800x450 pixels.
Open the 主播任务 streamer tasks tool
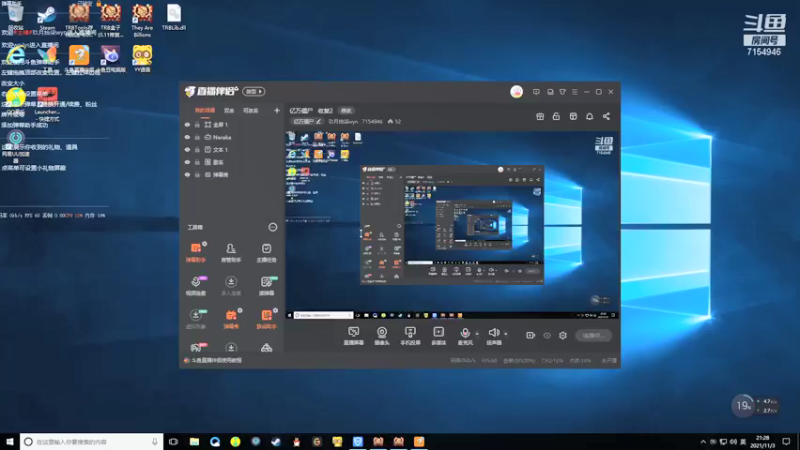tap(266, 252)
